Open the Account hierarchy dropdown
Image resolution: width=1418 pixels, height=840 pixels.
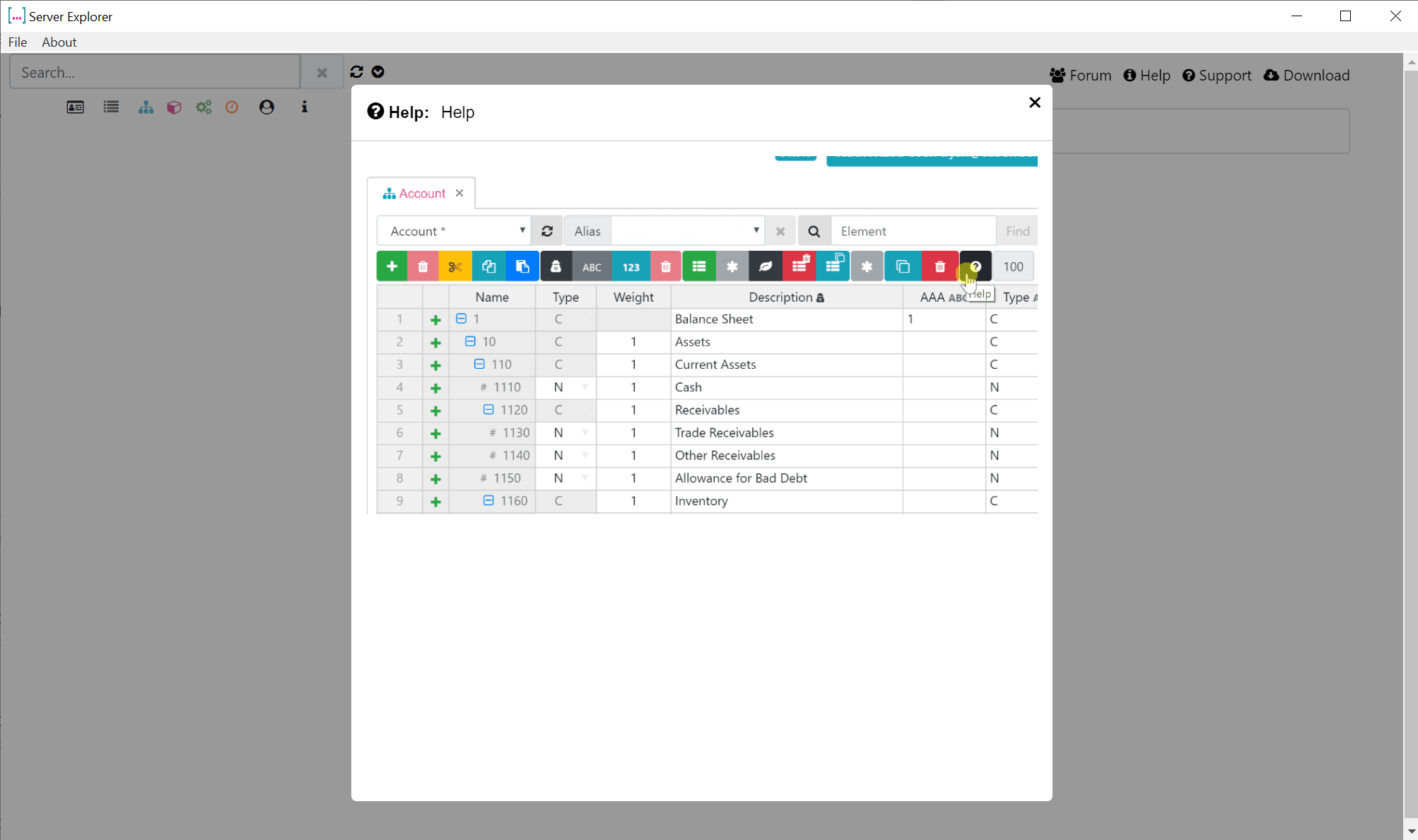coord(454,231)
